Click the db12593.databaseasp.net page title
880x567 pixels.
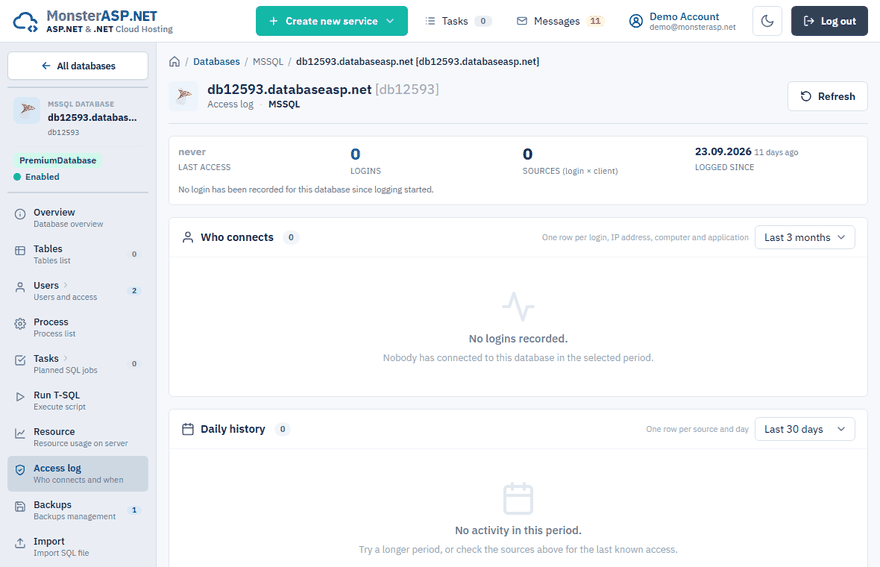(x=289, y=89)
